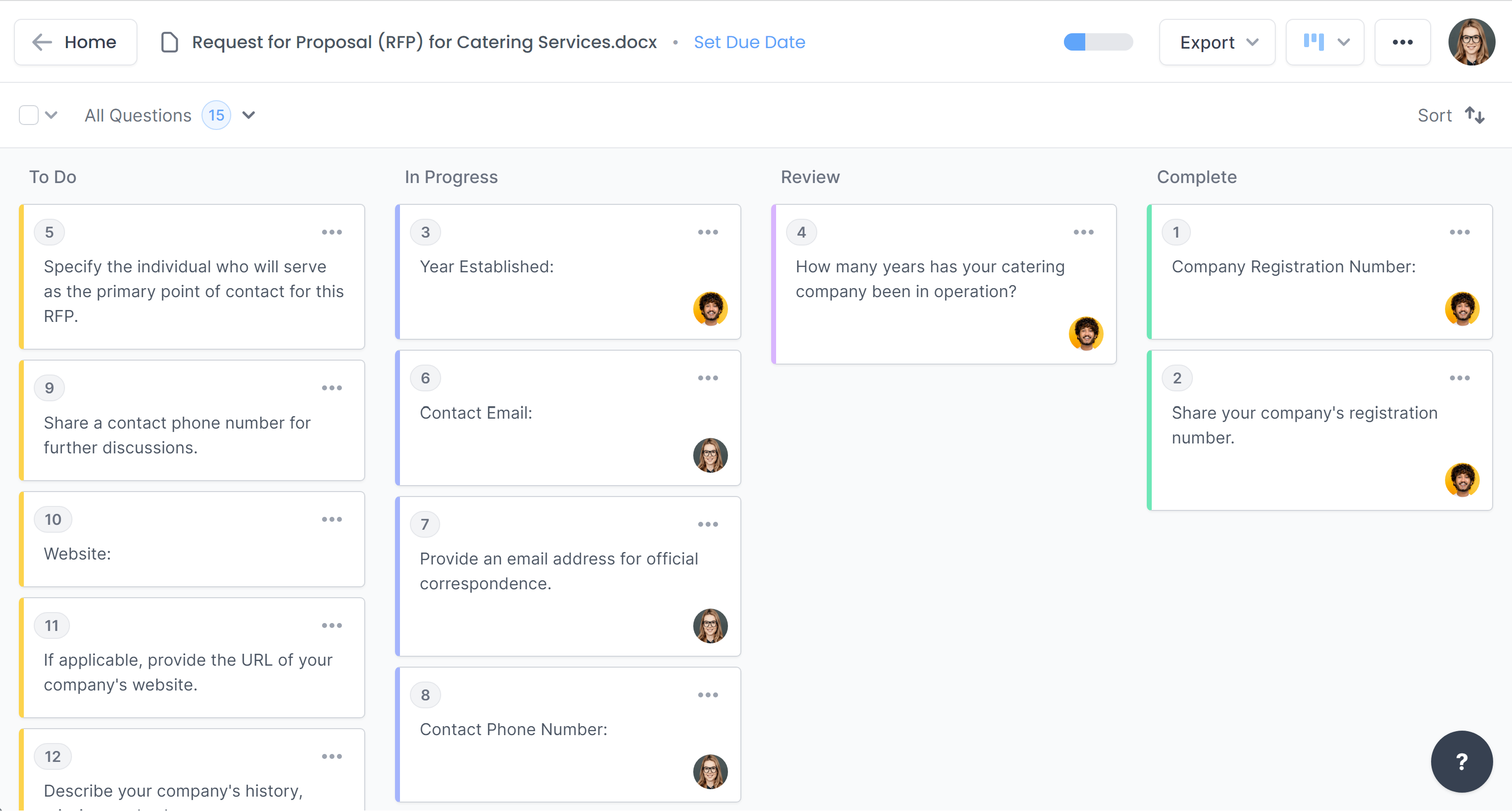Open three-dot menu on card 4

1083,232
